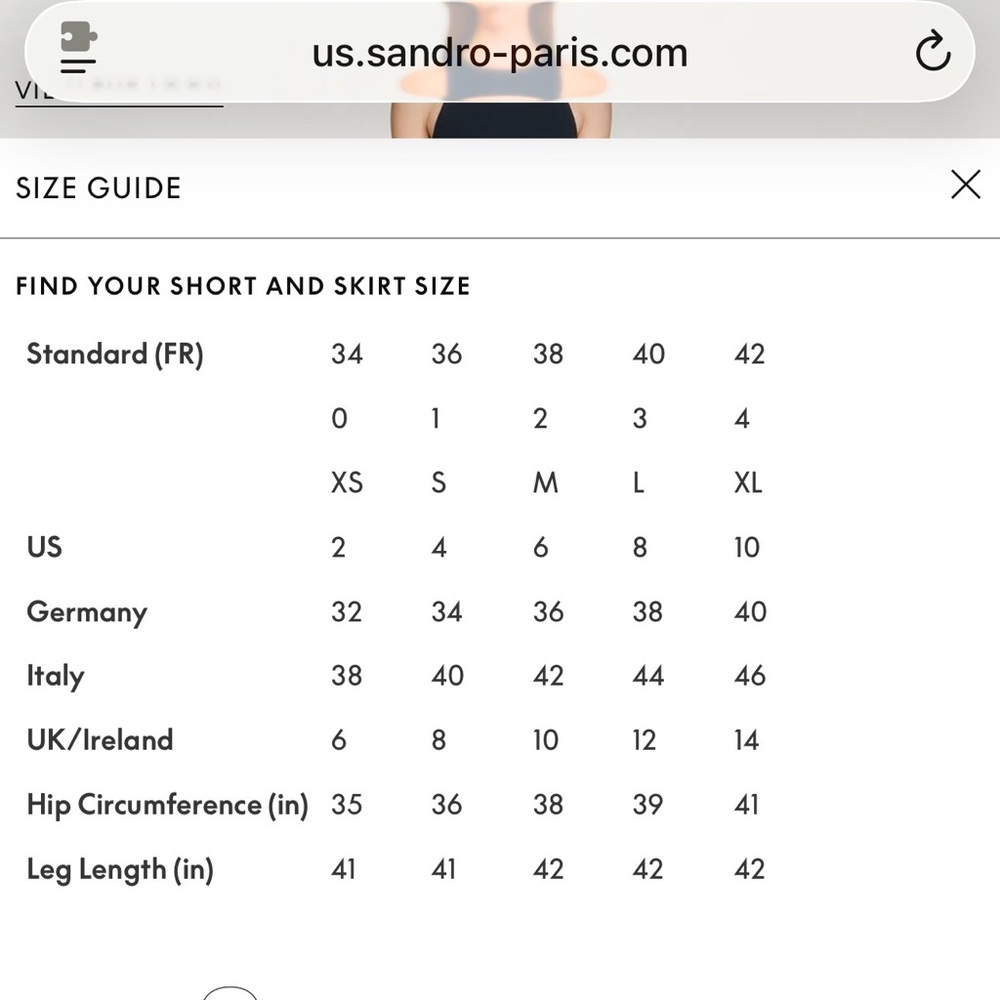Screen dimensions: 1000x1000
Task: Click the Leg Length (in) label
Action: point(120,869)
